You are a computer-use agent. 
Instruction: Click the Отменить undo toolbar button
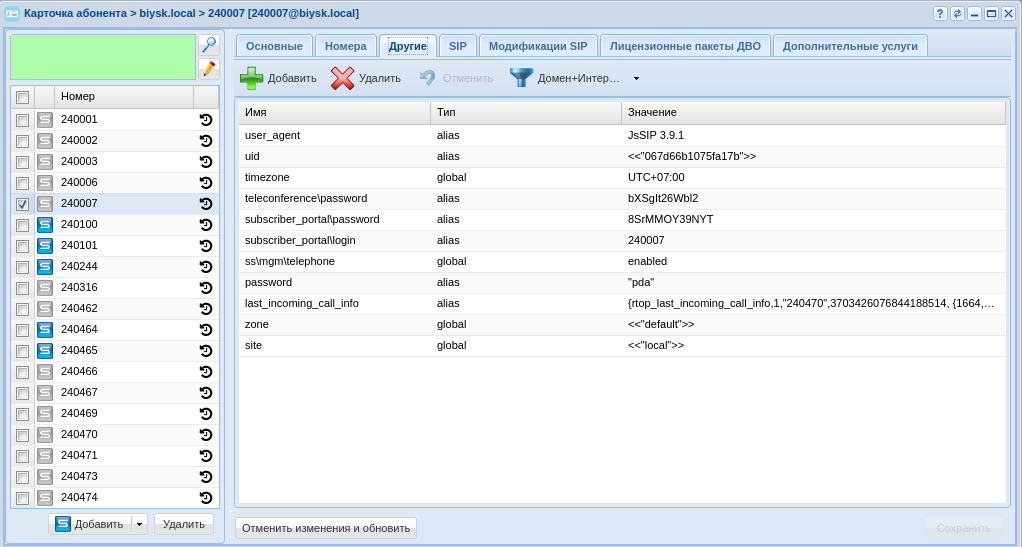pos(456,78)
